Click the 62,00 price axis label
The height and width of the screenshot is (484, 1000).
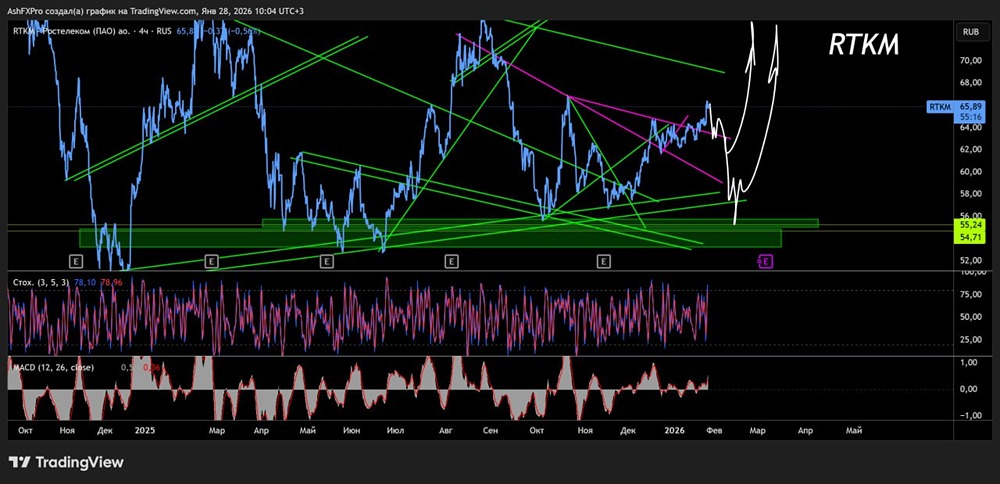click(971, 149)
